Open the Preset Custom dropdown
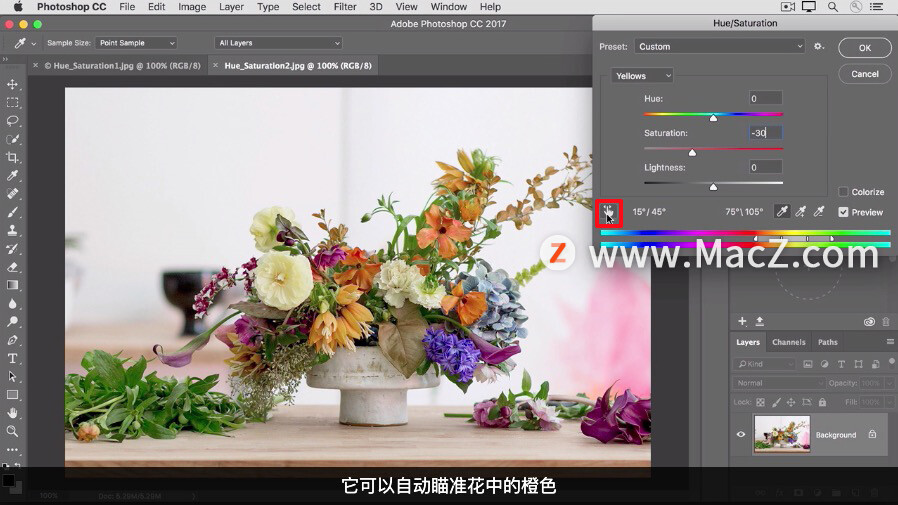The height and width of the screenshot is (505, 898). point(719,46)
